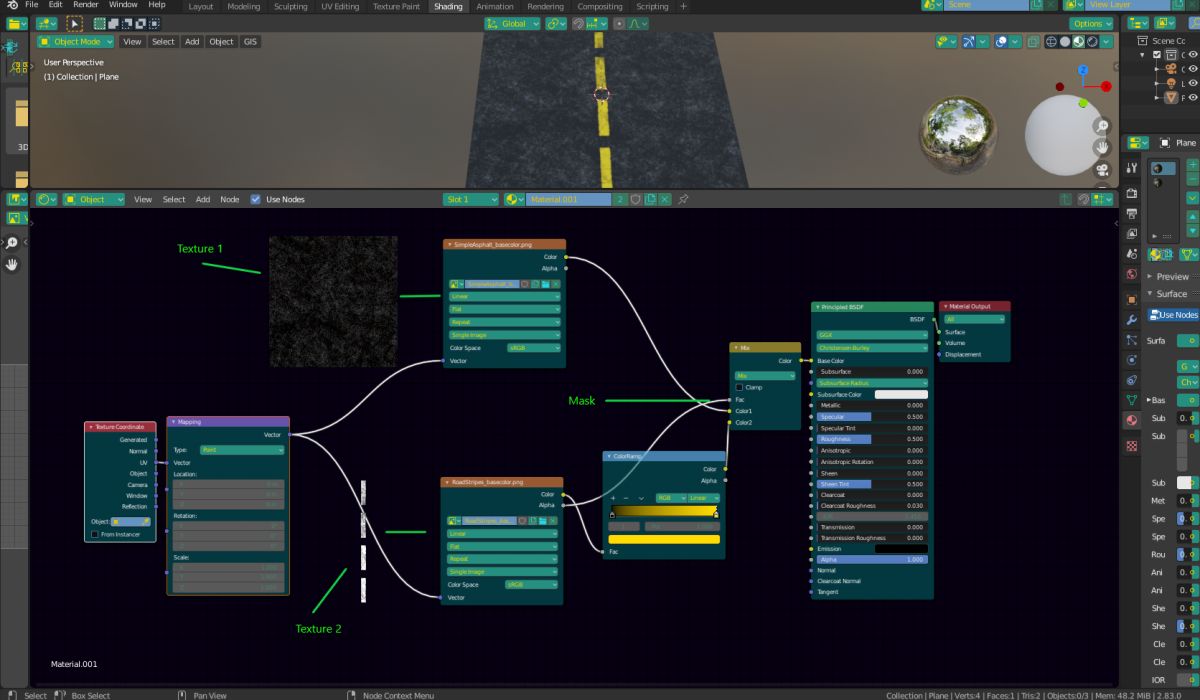Switch viewport shading to rendered
The width and height of the screenshot is (1200, 700).
click(1092, 42)
